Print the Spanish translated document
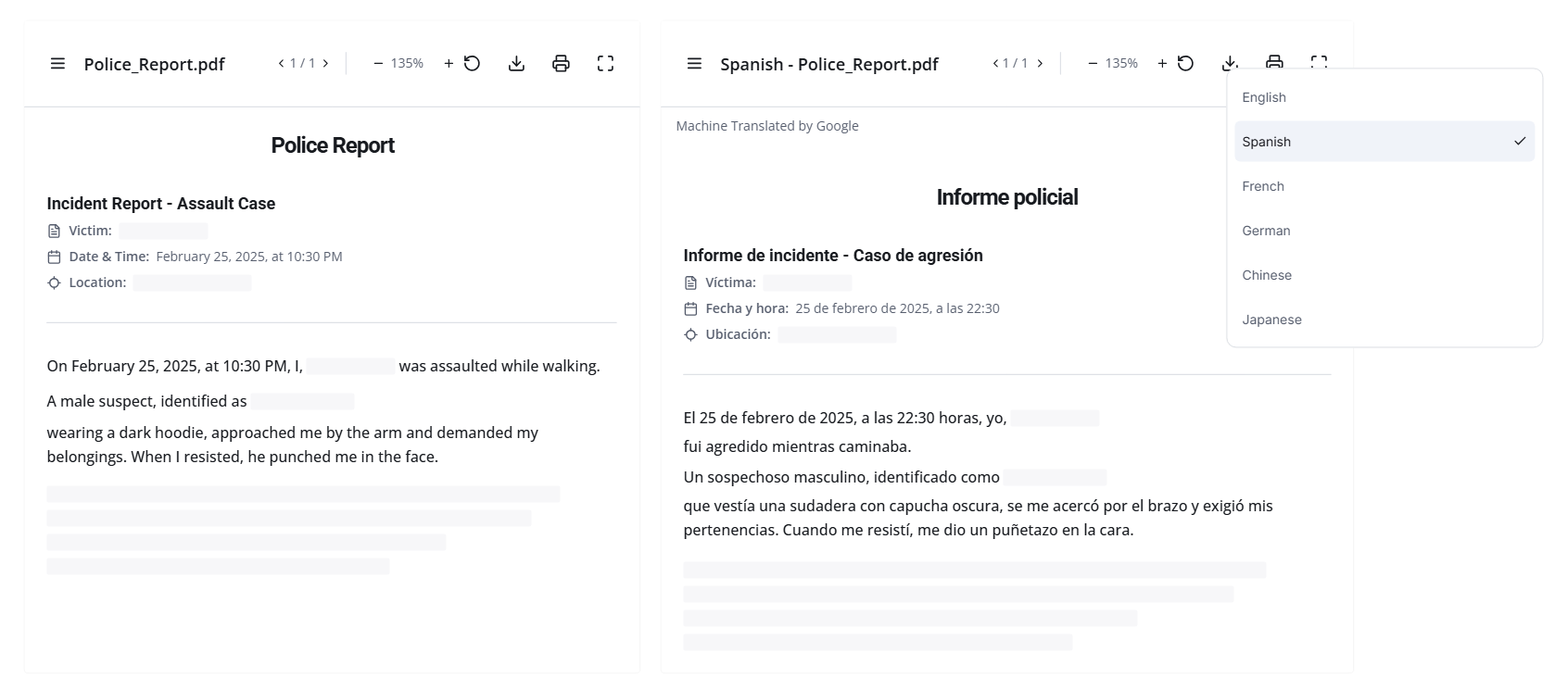The height and width of the screenshot is (690, 1568). [1274, 61]
